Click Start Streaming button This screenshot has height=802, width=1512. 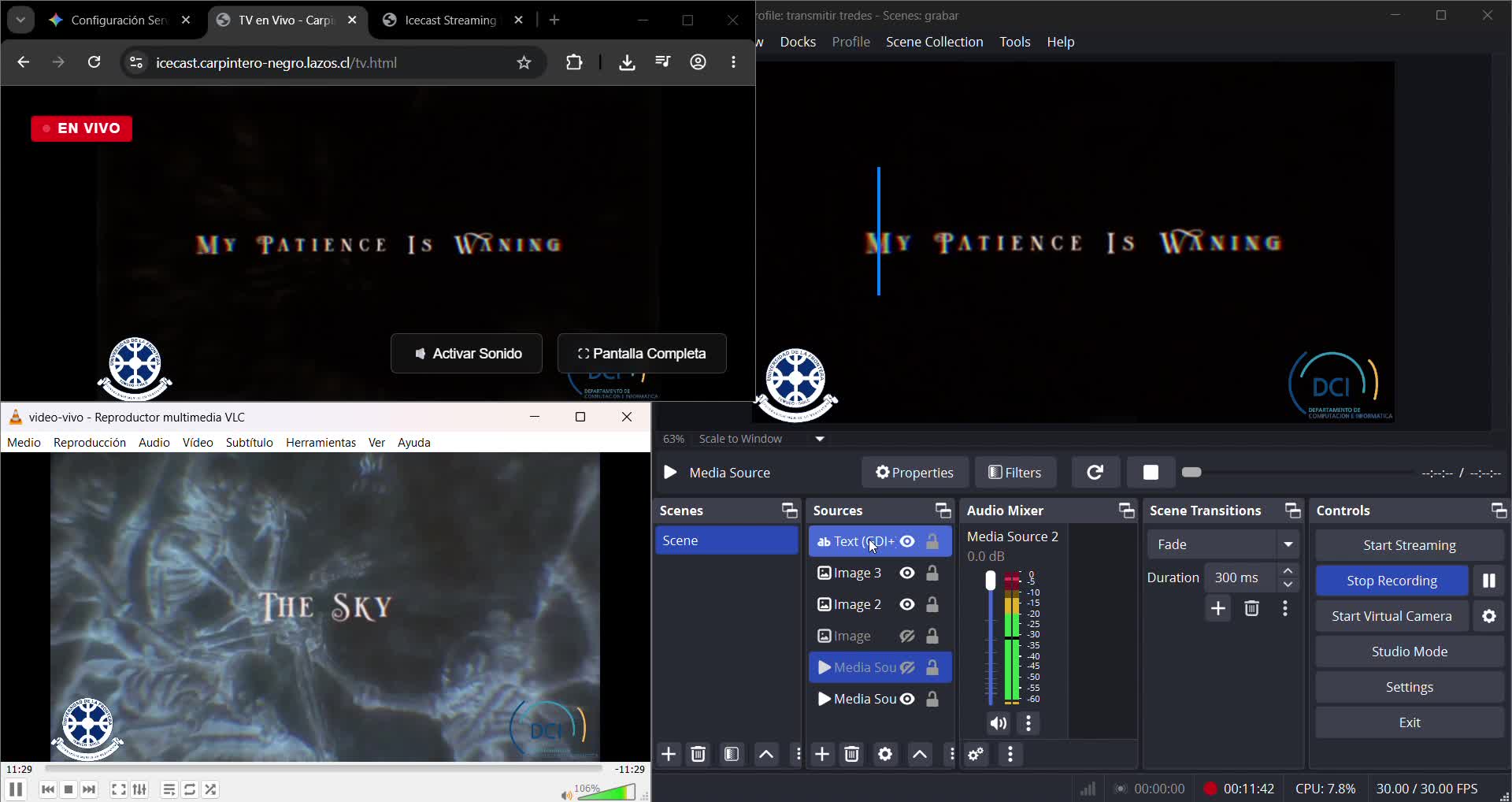tap(1409, 545)
